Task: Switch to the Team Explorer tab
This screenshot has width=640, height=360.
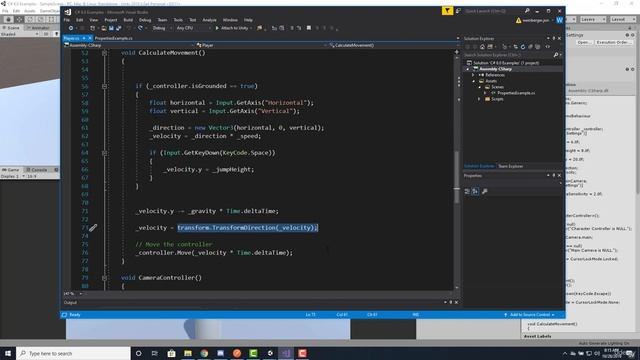Action: point(510,166)
